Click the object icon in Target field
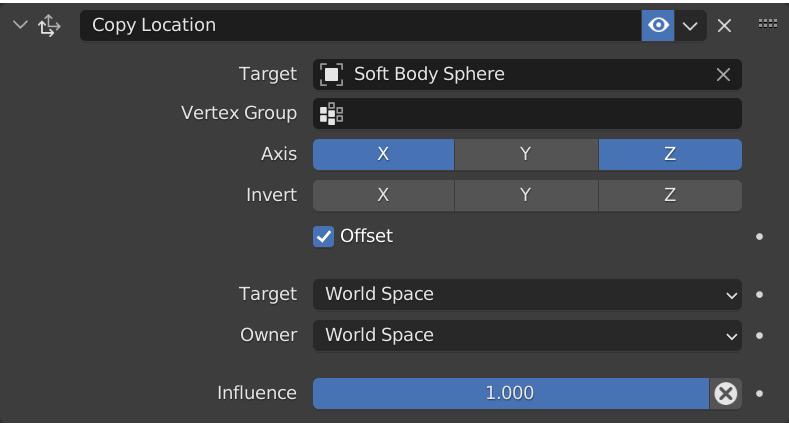The image size is (789, 427). coord(331,74)
